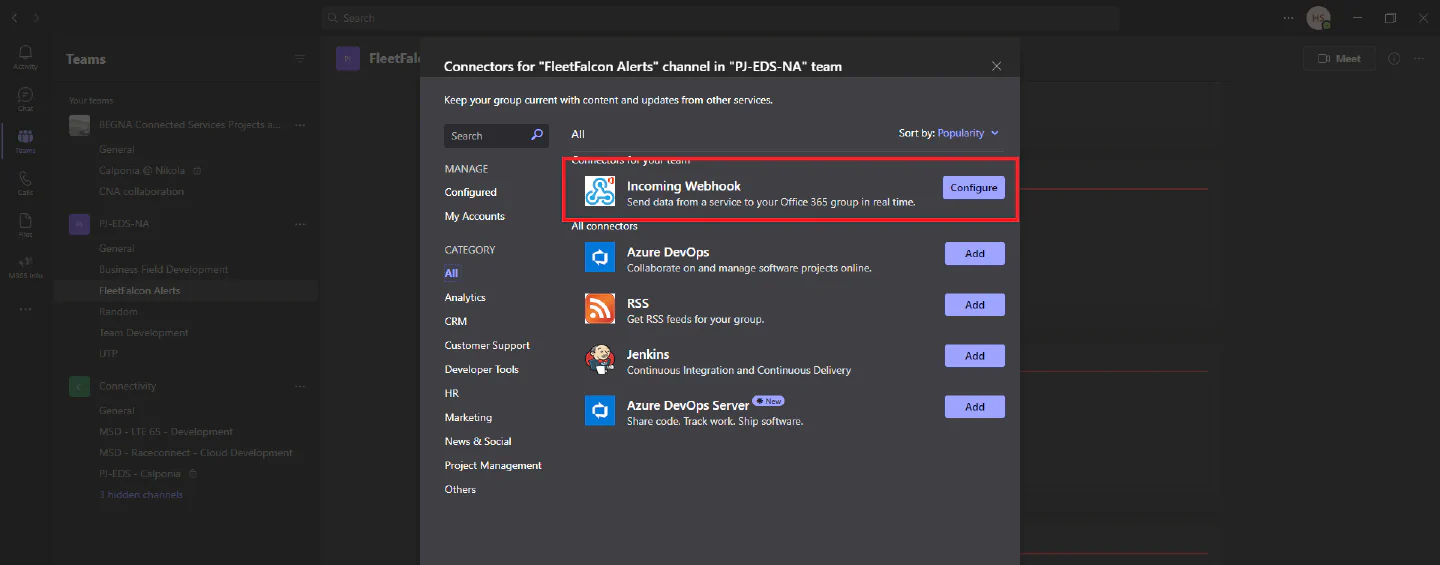Select the HR category
The width and height of the screenshot is (1440, 565).
pos(452,393)
